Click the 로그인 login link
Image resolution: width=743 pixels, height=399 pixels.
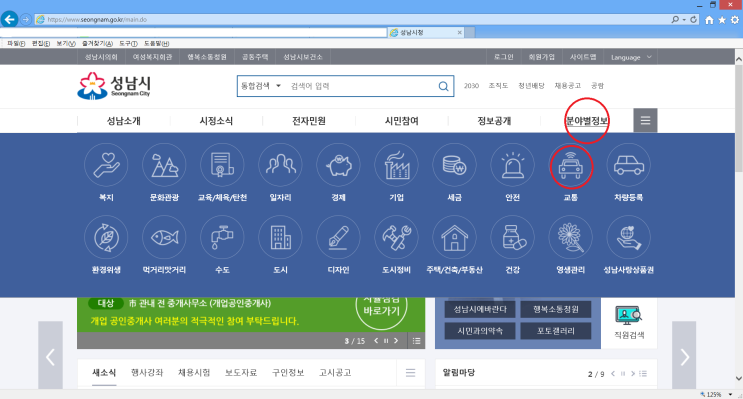point(504,57)
